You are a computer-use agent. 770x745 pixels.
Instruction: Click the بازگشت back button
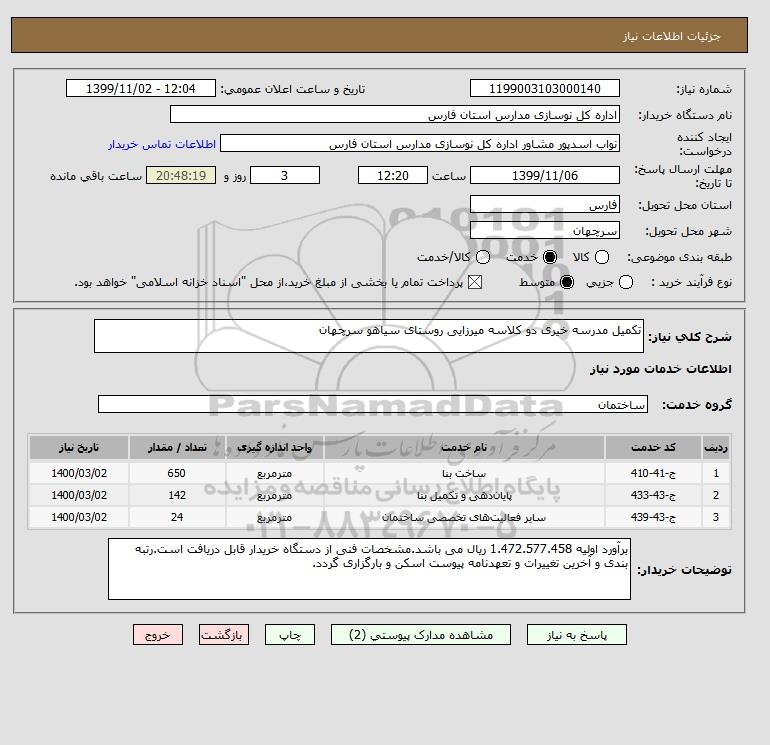(224, 635)
